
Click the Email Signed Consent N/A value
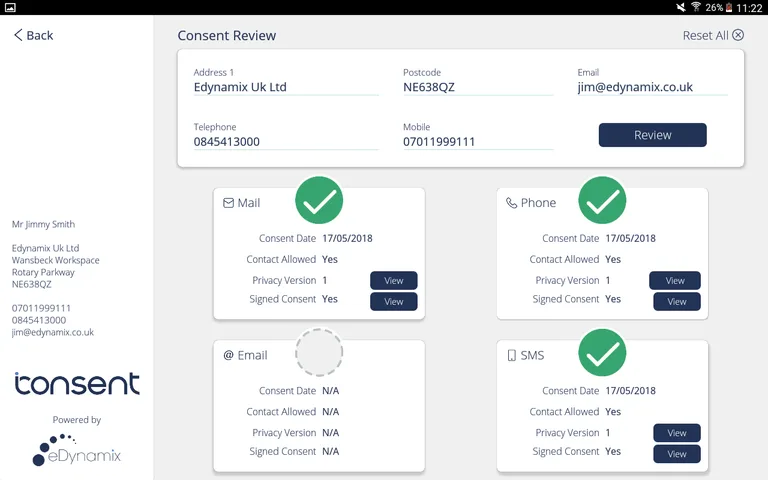331,452
